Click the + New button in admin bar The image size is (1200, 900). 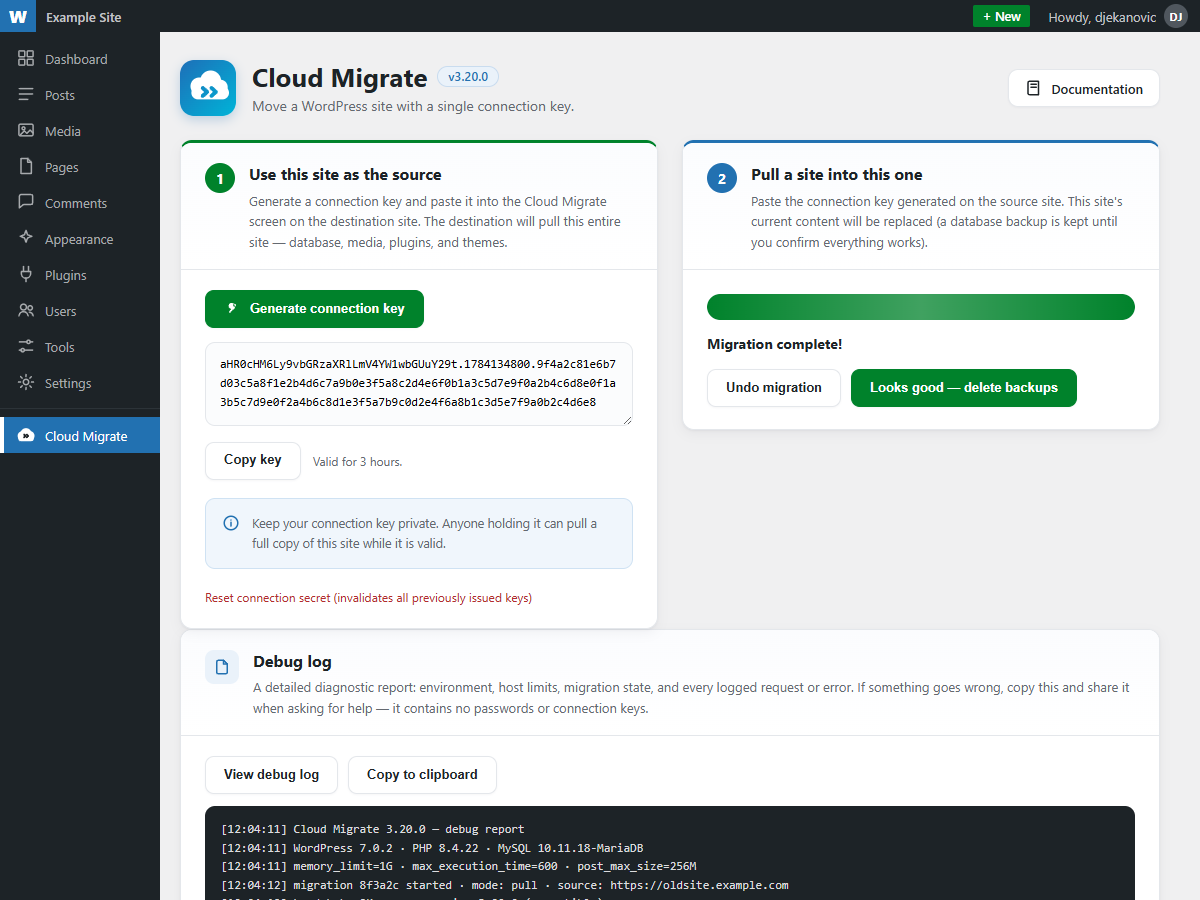coord(1001,16)
